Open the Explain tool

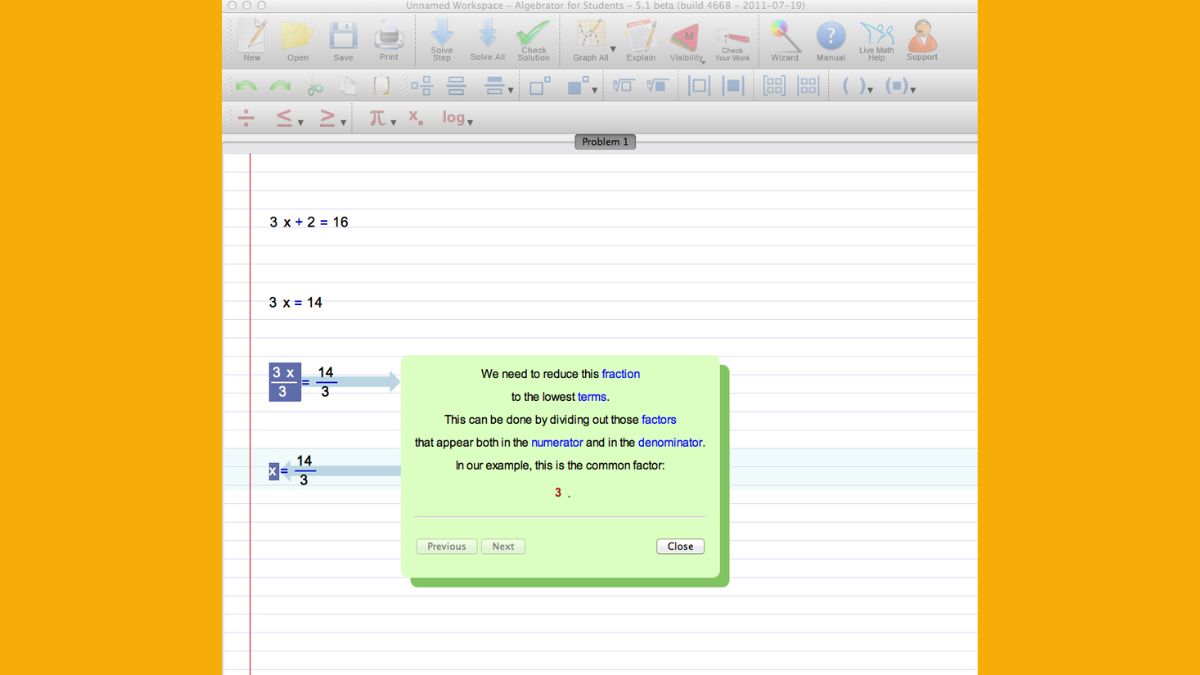point(640,39)
